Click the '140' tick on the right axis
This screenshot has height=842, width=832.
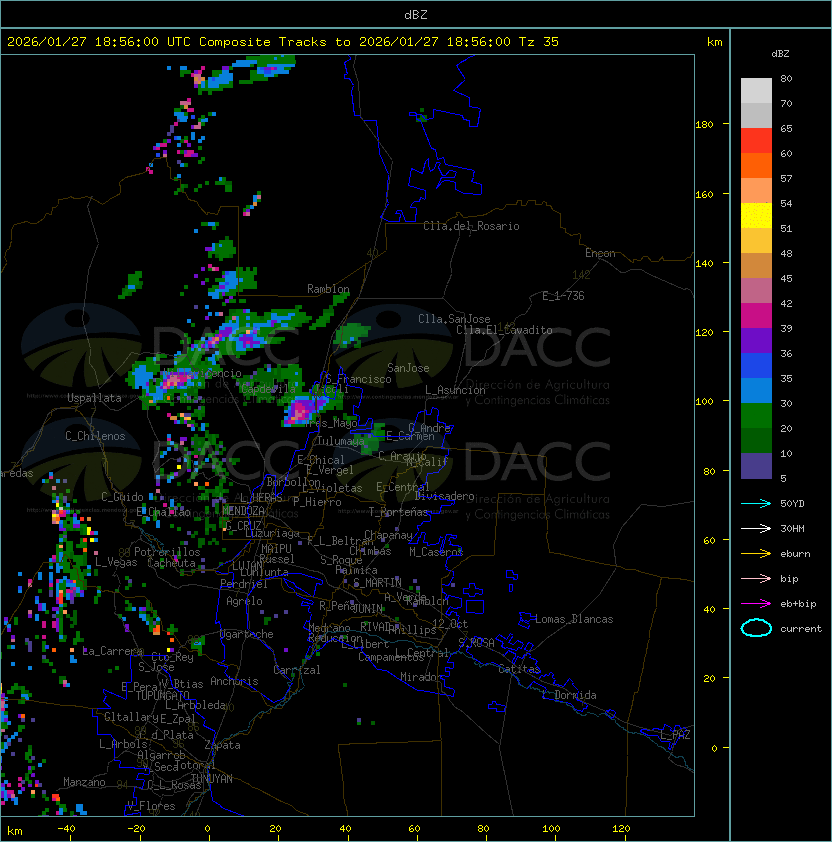(704, 263)
